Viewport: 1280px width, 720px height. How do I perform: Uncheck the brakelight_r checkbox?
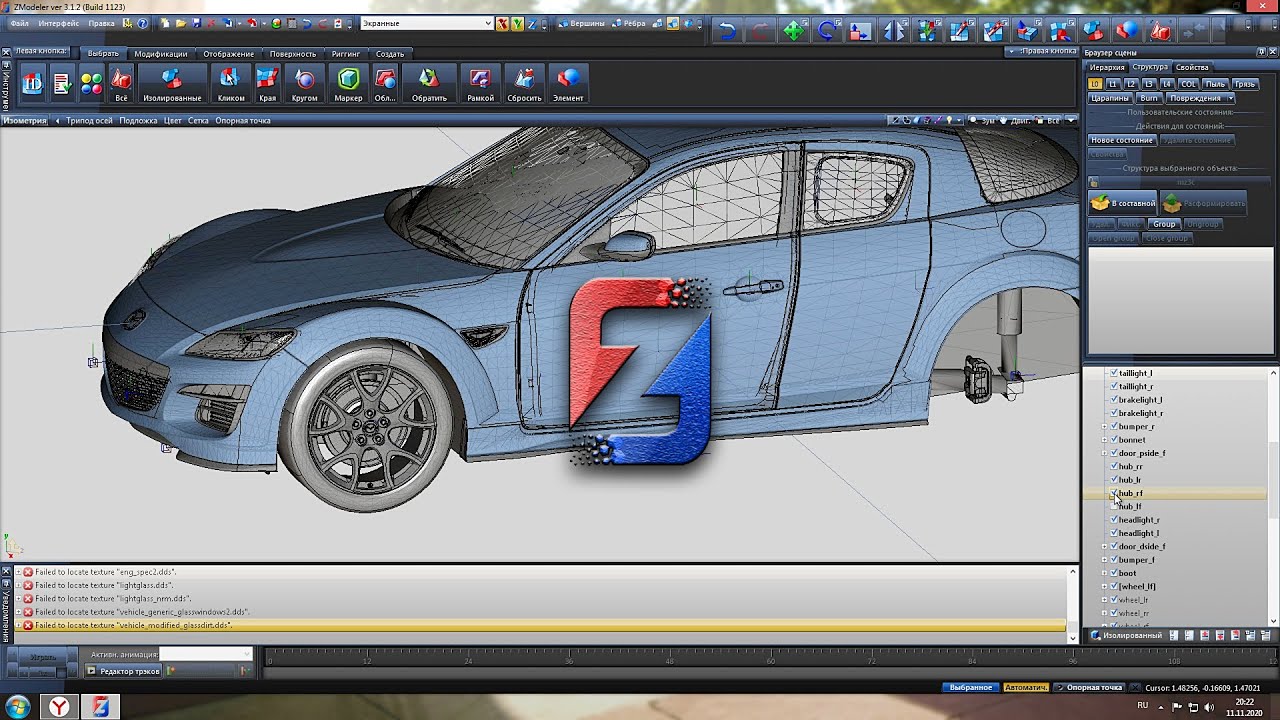(1114, 413)
